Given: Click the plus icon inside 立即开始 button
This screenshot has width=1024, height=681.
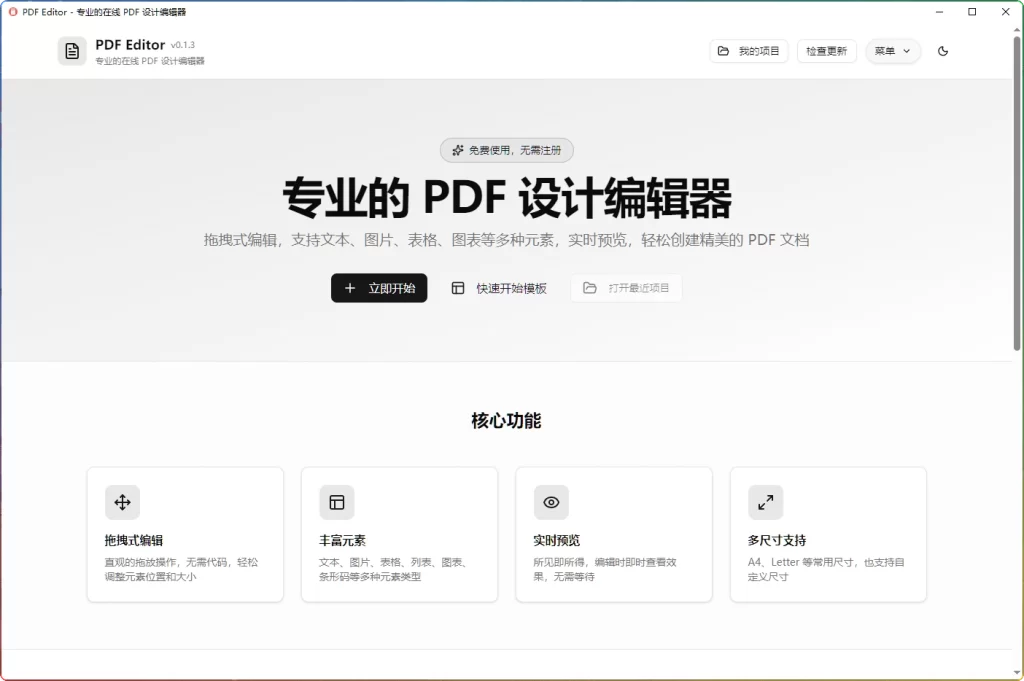Looking at the screenshot, I should point(350,288).
